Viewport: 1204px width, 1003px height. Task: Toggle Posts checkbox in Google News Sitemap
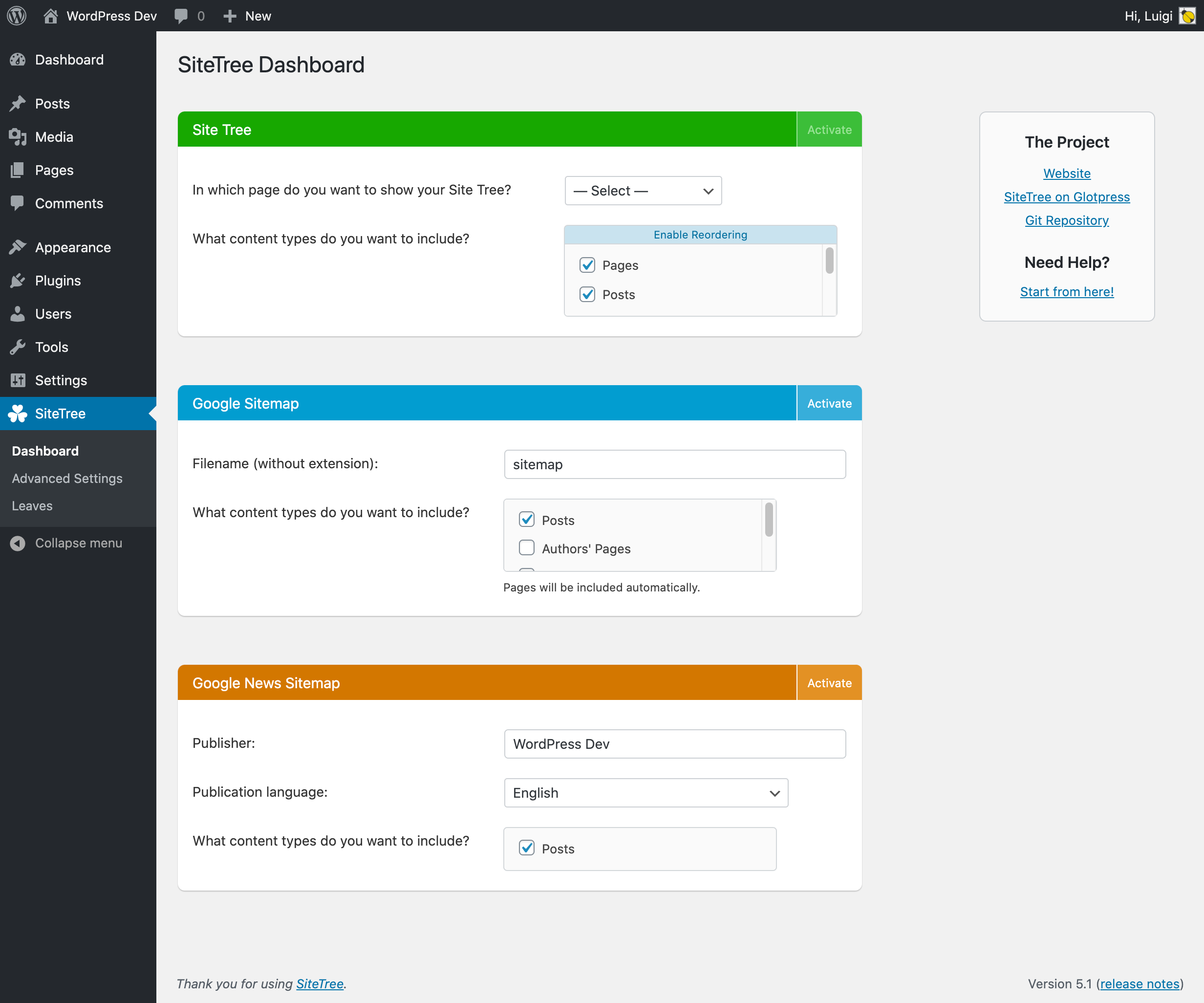[526, 848]
